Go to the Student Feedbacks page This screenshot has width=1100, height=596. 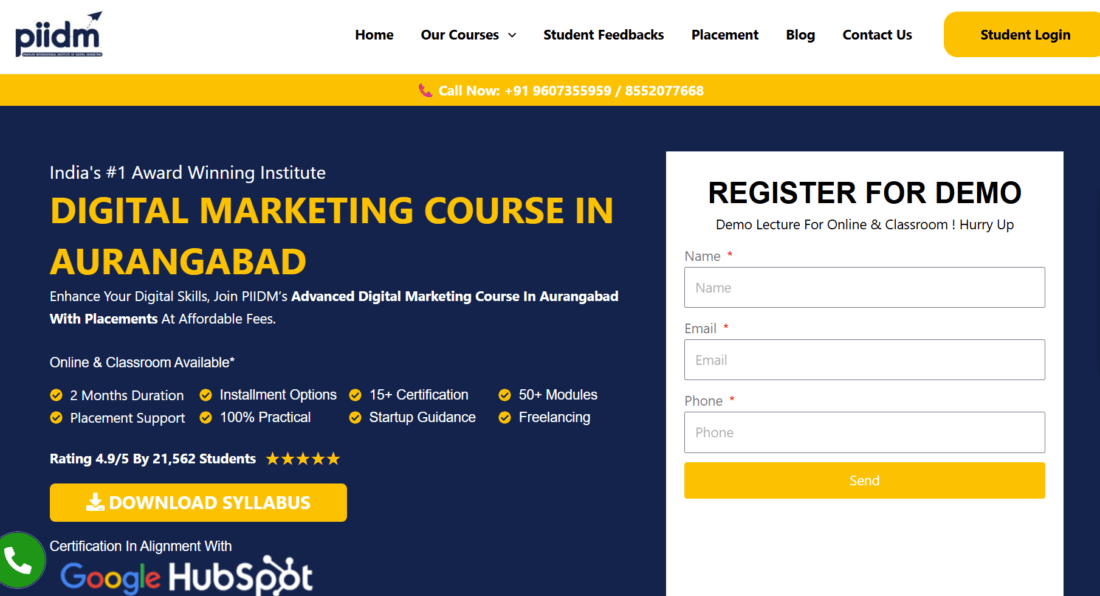603,35
